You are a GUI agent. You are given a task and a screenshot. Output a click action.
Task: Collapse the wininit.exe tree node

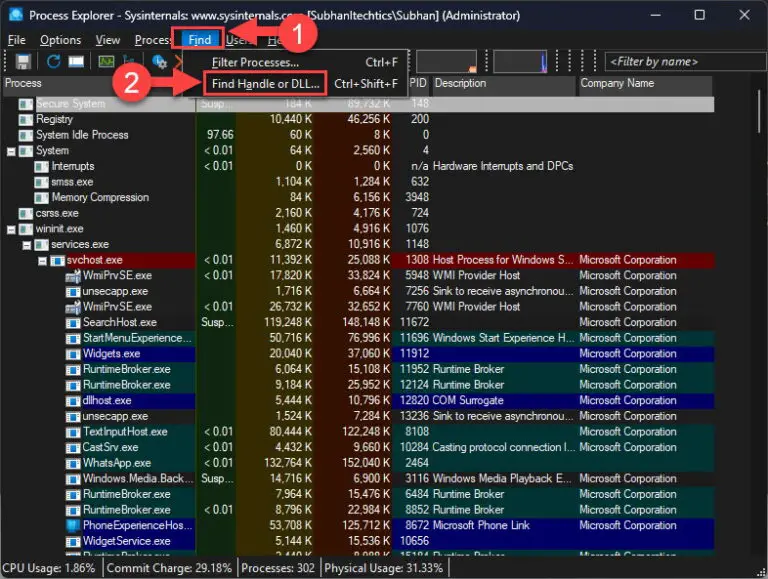coord(11,229)
